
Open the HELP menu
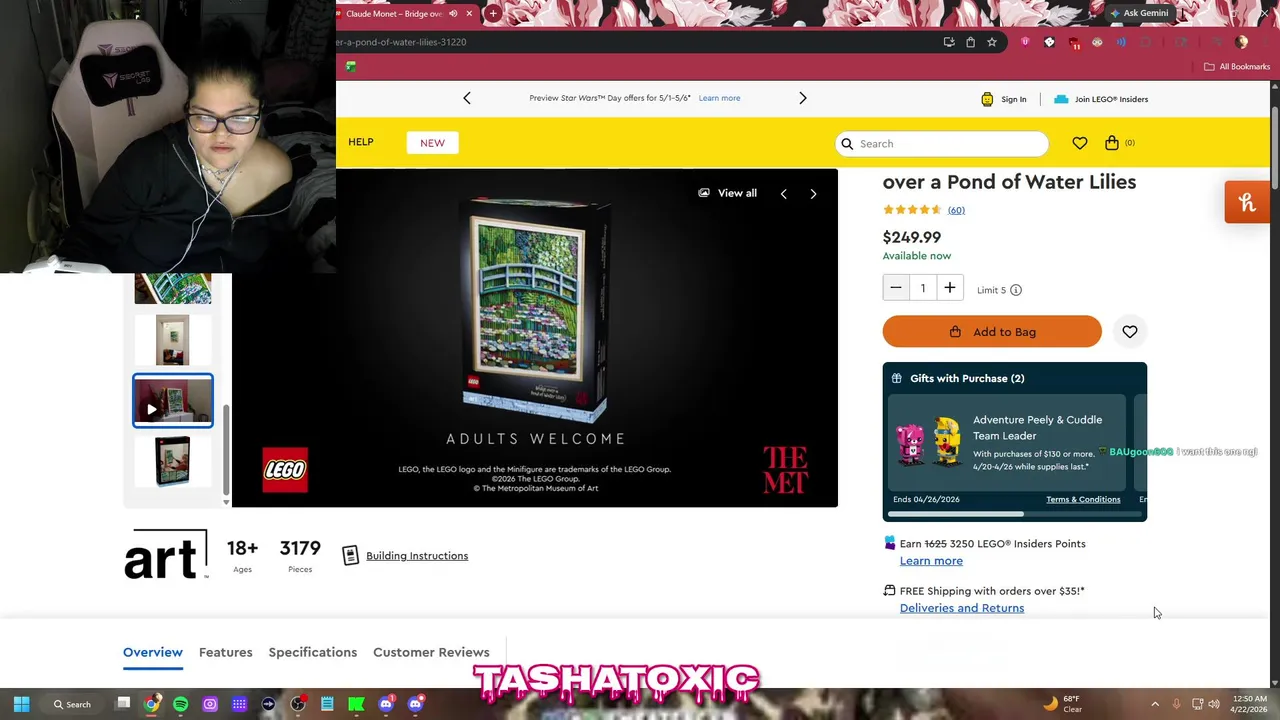(361, 142)
